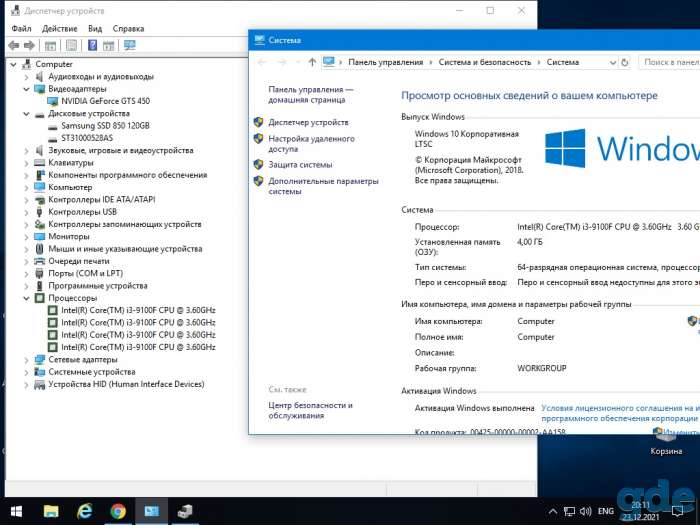Open Internet Explorer from taskbar

pyautogui.click(x=84, y=511)
